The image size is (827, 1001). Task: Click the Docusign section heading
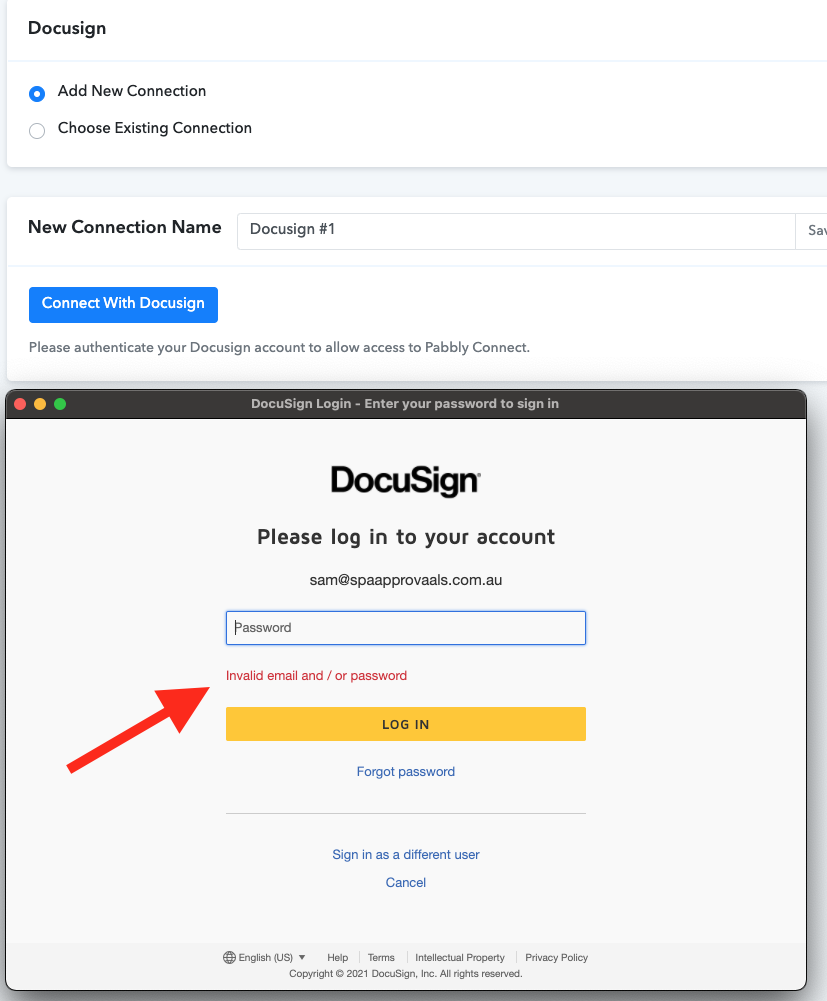pos(67,28)
